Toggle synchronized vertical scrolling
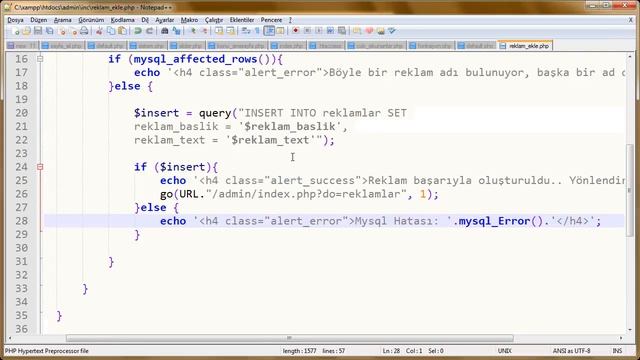Screen dimensions: 640x360 219,31
